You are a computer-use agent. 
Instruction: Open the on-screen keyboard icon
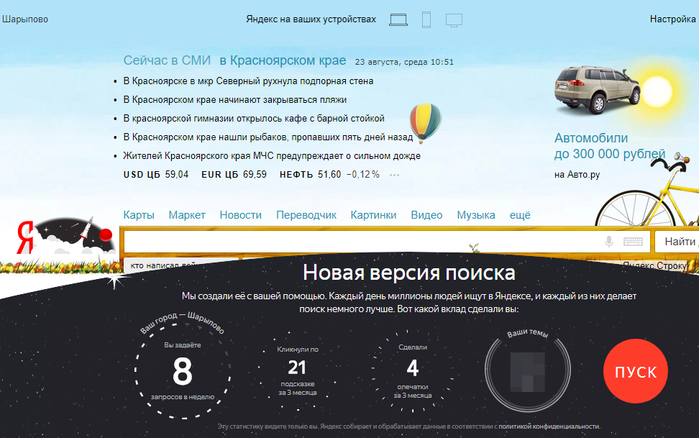[x=633, y=242]
